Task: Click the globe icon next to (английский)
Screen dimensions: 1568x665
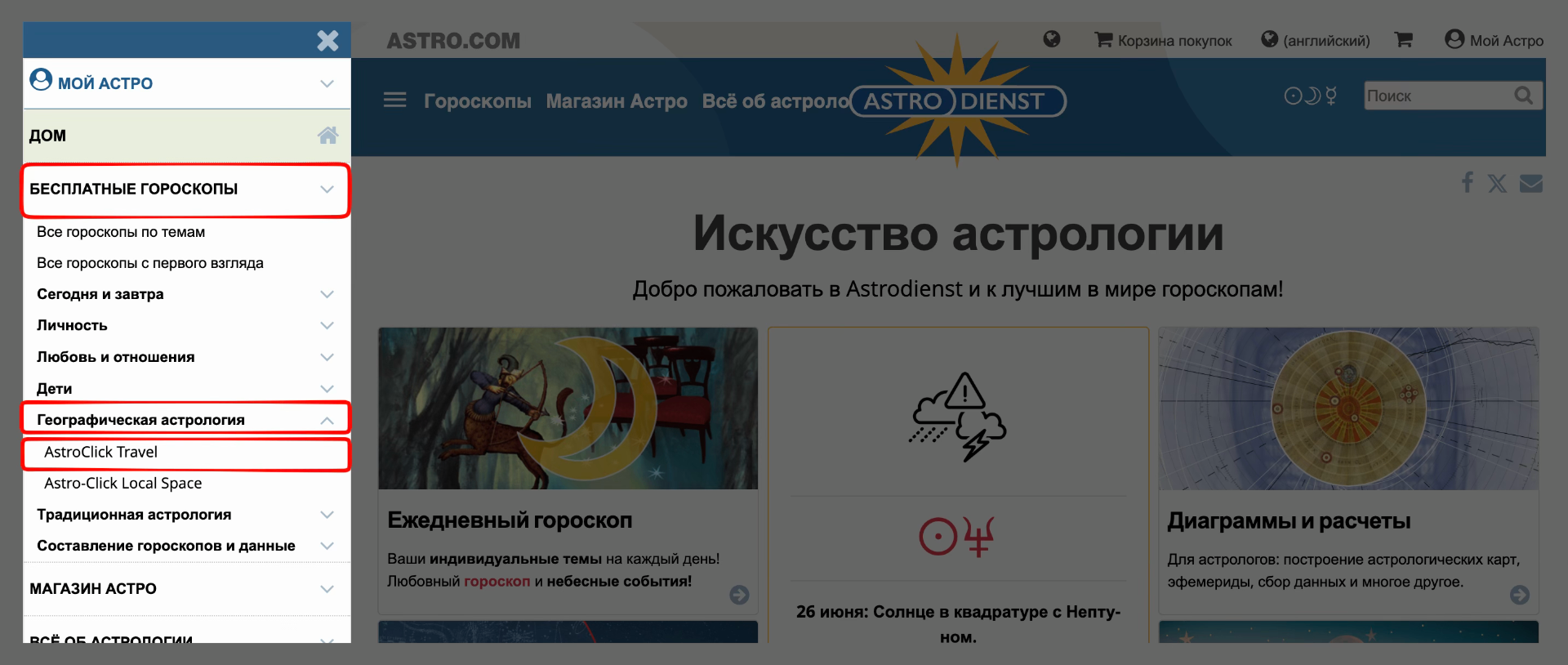Action: pyautogui.click(x=1269, y=39)
